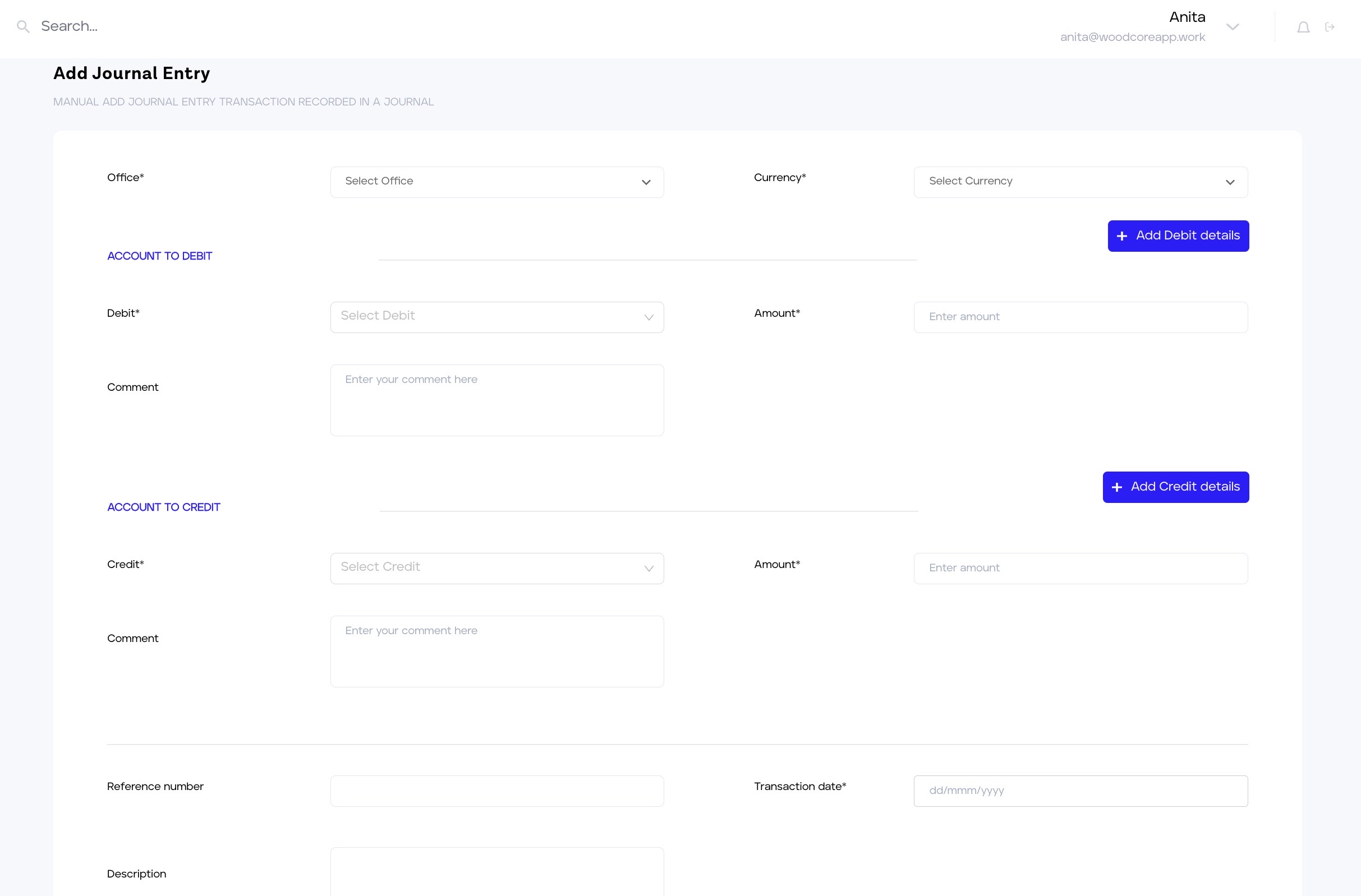Focus the debit Amount field
1361x896 pixels.
pos(1080,317)
